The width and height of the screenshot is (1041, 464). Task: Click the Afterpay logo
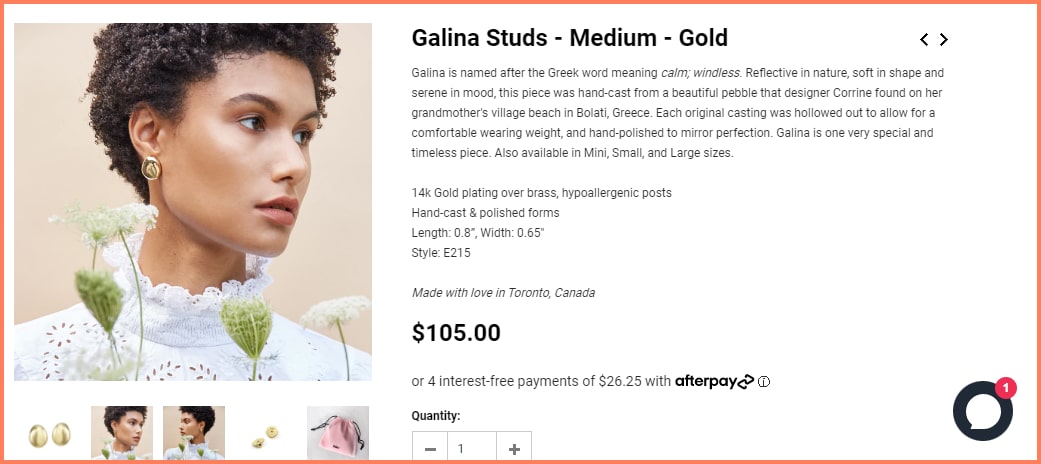(714, 381)
